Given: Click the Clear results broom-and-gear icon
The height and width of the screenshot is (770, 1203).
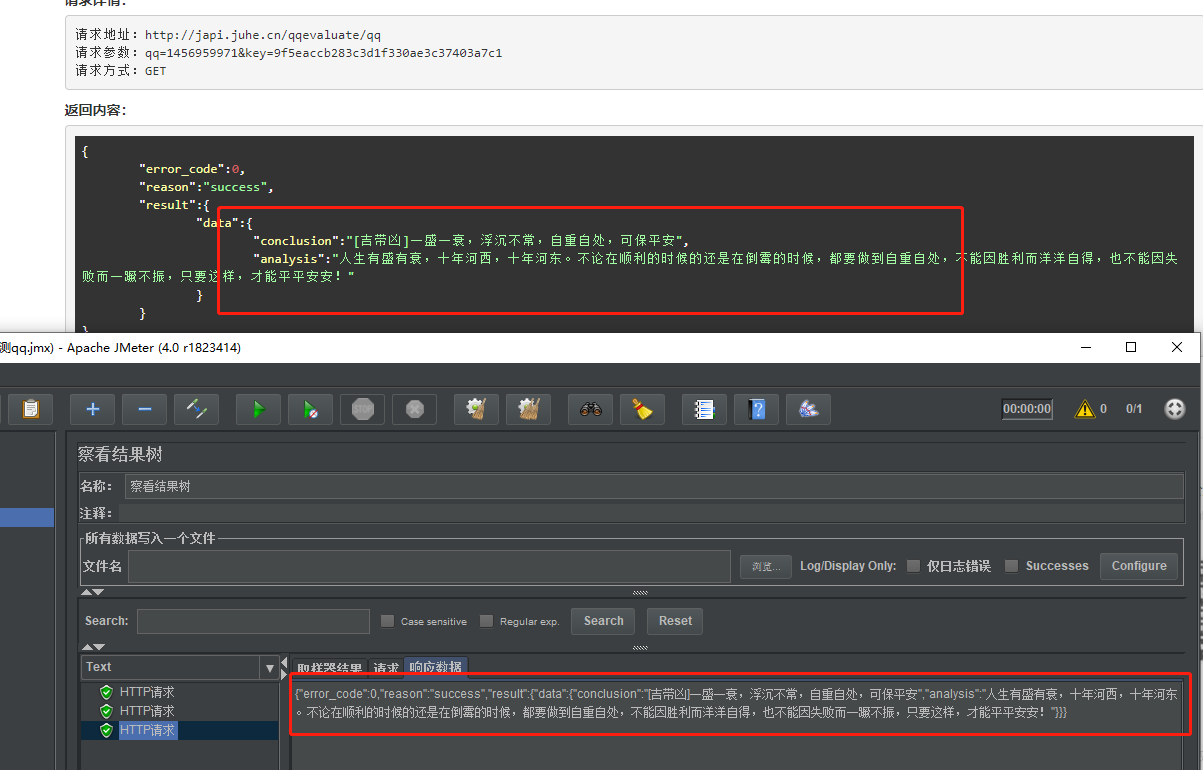Looking at the screenshot, I should [477, 409].
